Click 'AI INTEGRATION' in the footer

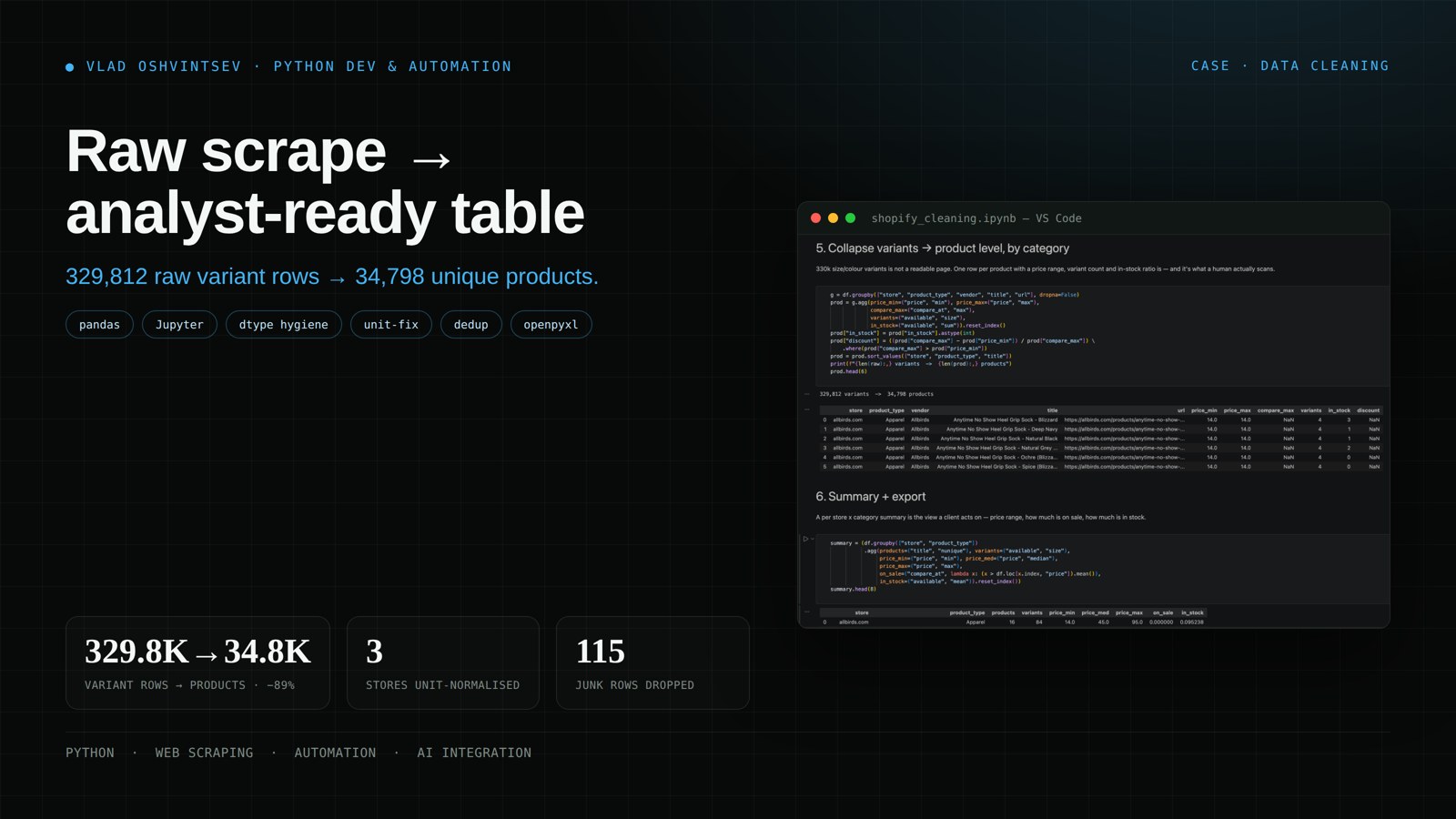(x=474, y=753)
